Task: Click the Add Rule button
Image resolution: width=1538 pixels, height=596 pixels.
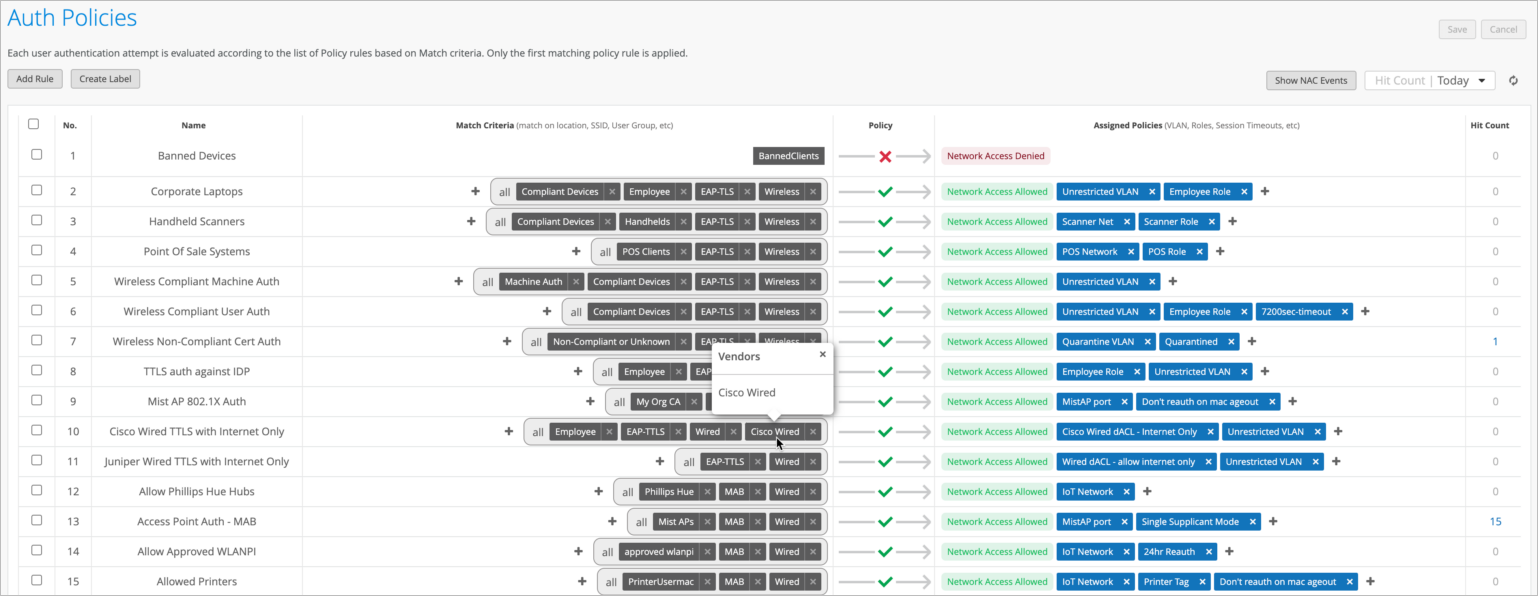Action: pyautogui.click(x=35, y=79)
